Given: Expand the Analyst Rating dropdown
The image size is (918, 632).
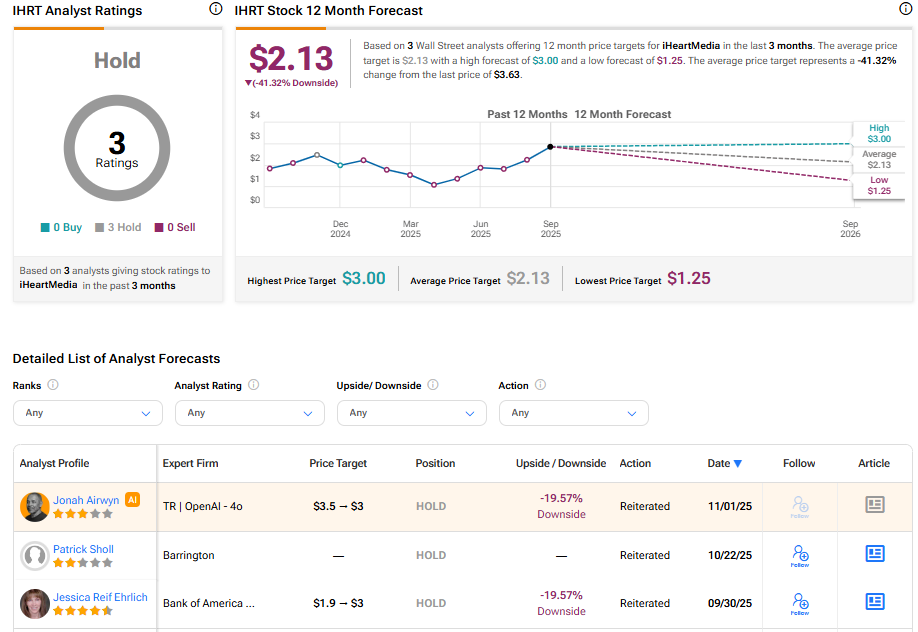Looking at the screenshot, I should coord(250,413).
